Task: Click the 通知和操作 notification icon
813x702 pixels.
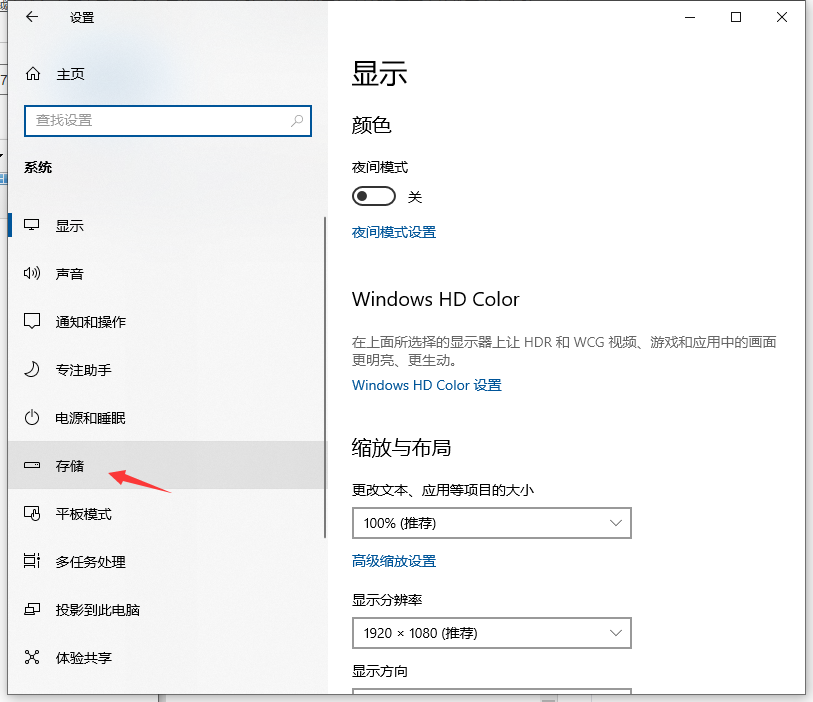Action: click(33, 322)
